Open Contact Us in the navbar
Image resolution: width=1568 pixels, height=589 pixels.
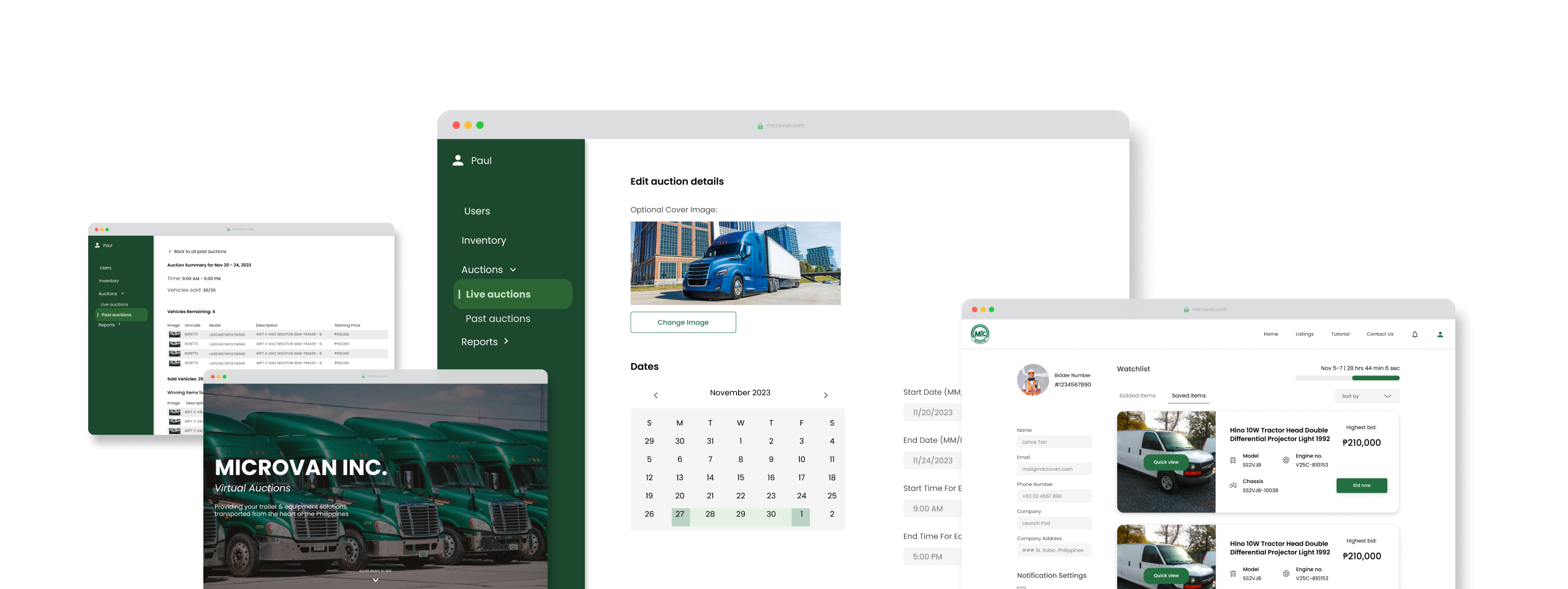click(x=1380, y=334)
